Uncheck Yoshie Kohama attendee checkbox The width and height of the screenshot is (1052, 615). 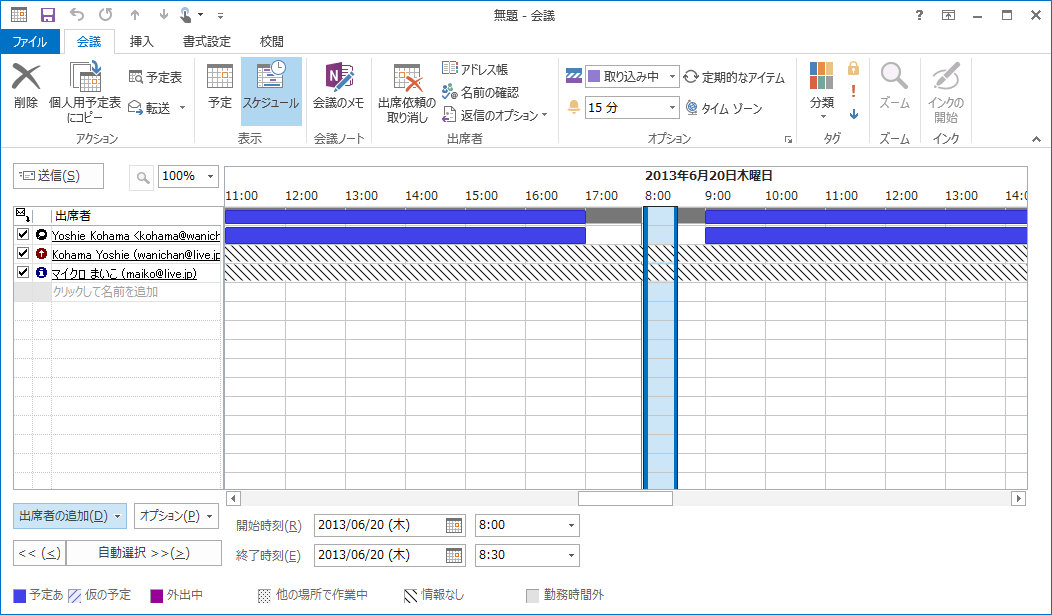click(23, 234)
